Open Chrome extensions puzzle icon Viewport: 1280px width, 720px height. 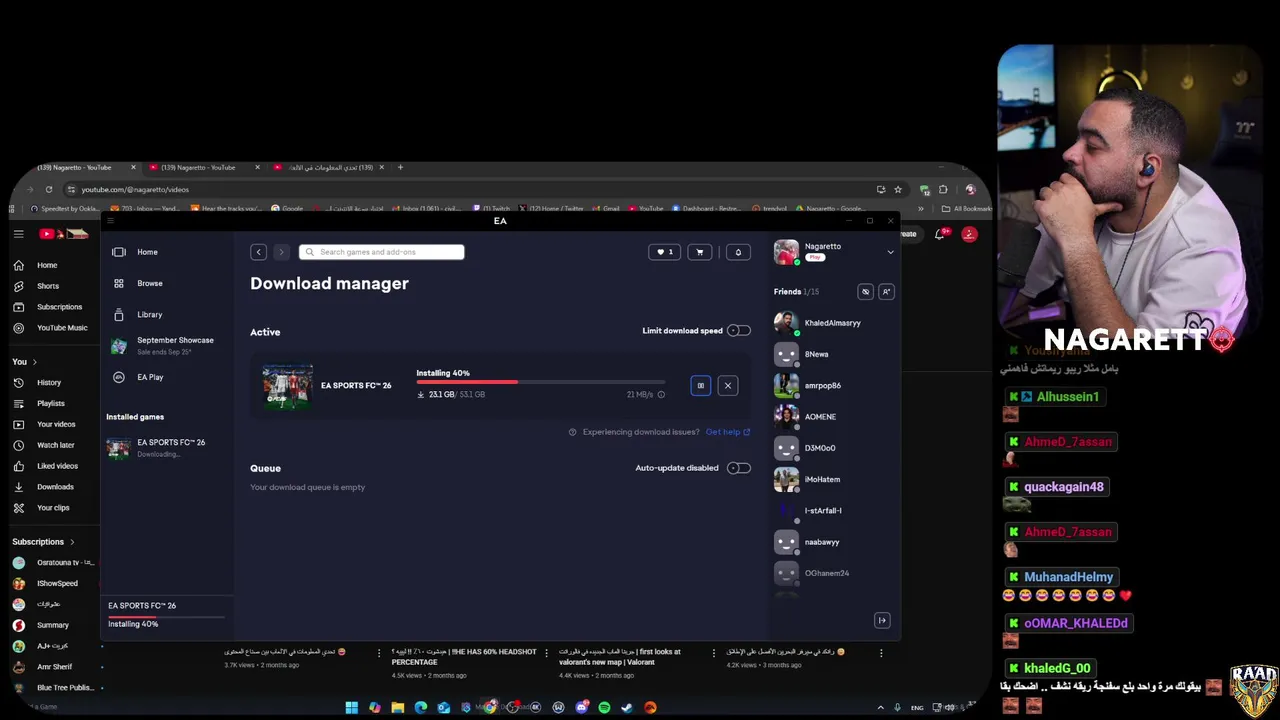[942, 189]
